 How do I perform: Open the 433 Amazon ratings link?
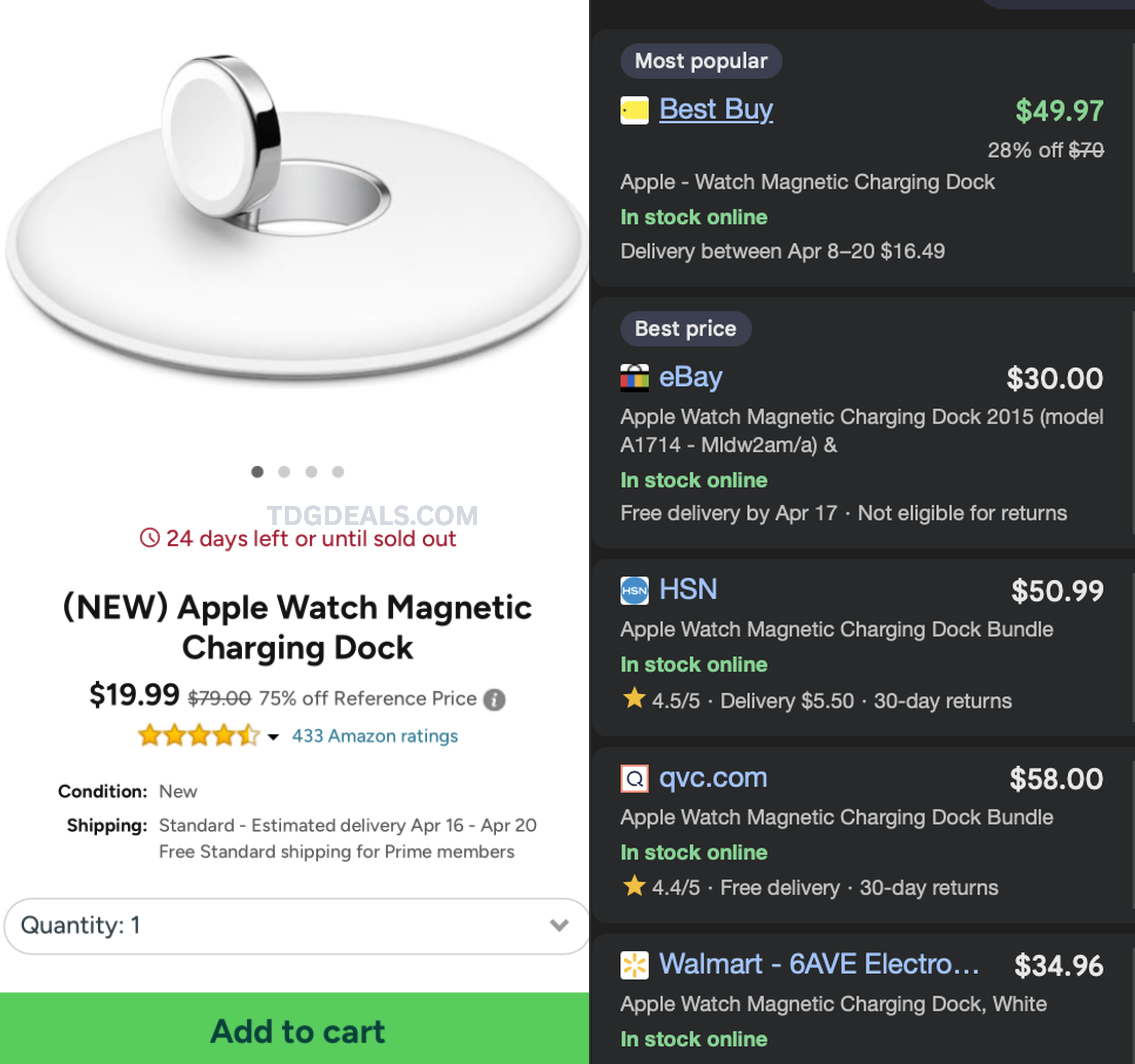[x=375, y=737]
